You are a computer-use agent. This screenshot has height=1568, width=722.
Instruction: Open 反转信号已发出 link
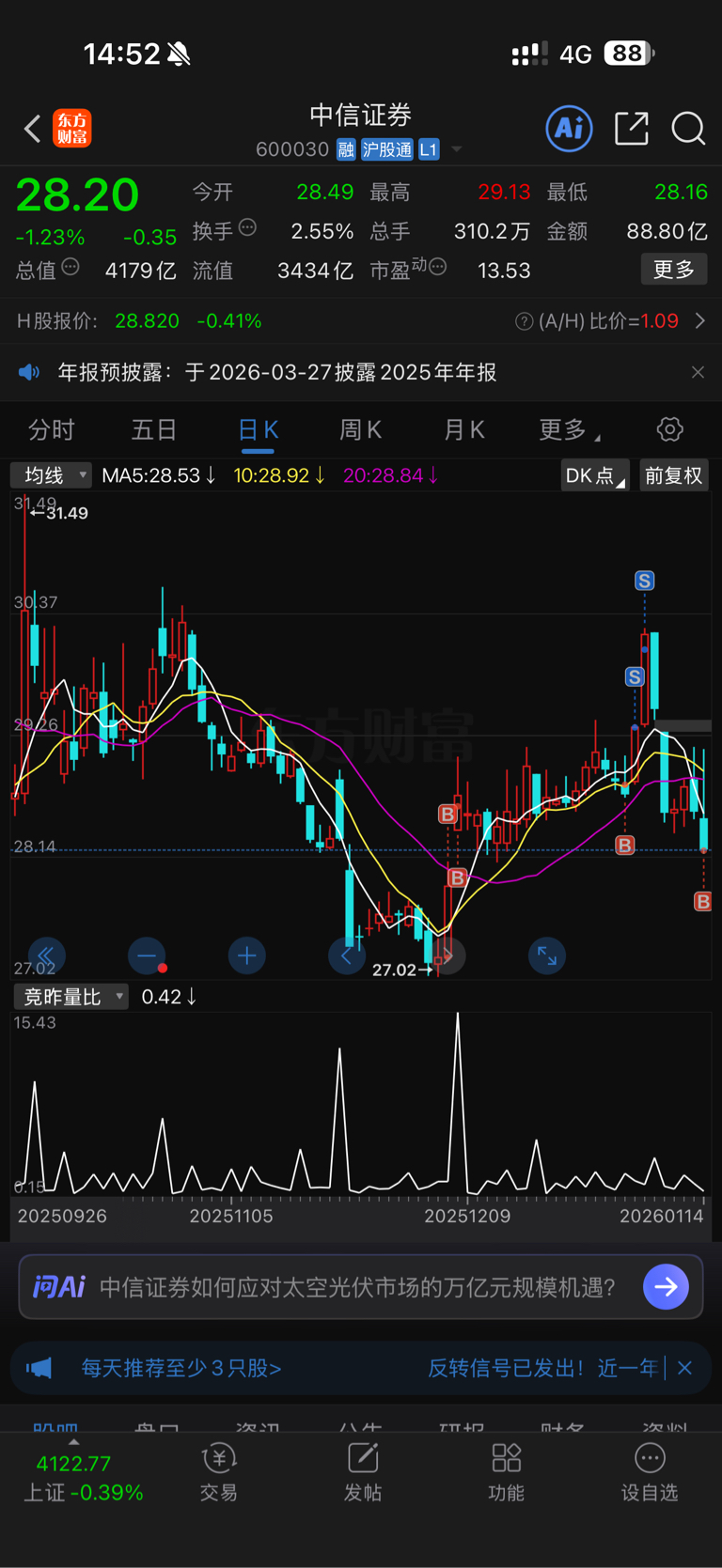point(542,1368)
